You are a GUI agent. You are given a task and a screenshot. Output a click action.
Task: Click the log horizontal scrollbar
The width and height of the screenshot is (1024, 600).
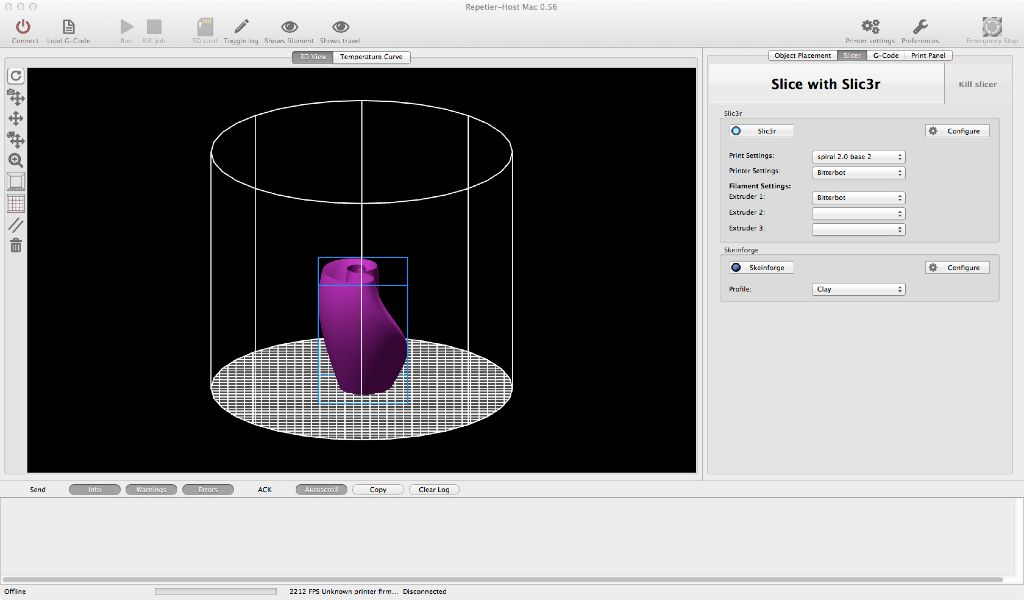tap(500, 580)
